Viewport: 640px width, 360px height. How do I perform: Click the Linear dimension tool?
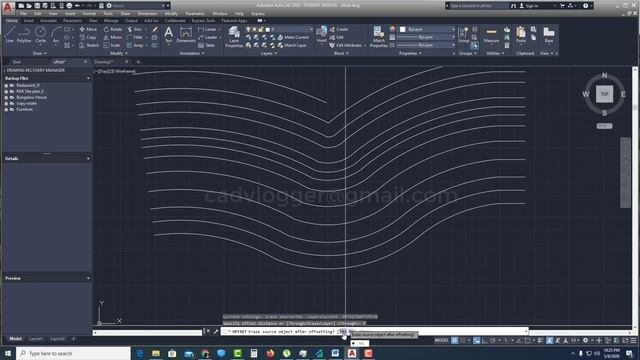(207, 29)
